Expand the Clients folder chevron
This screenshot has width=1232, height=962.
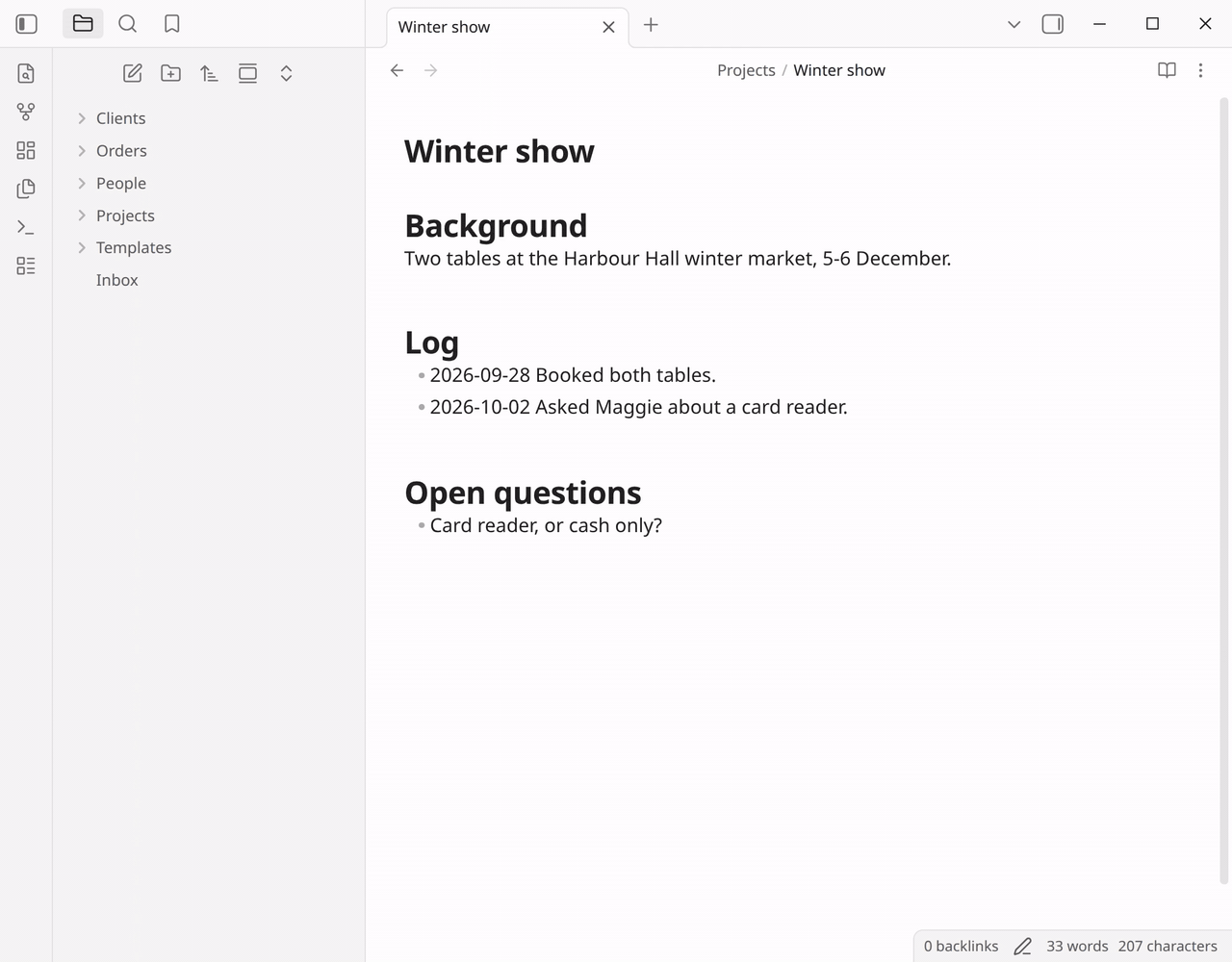(82, 118)
